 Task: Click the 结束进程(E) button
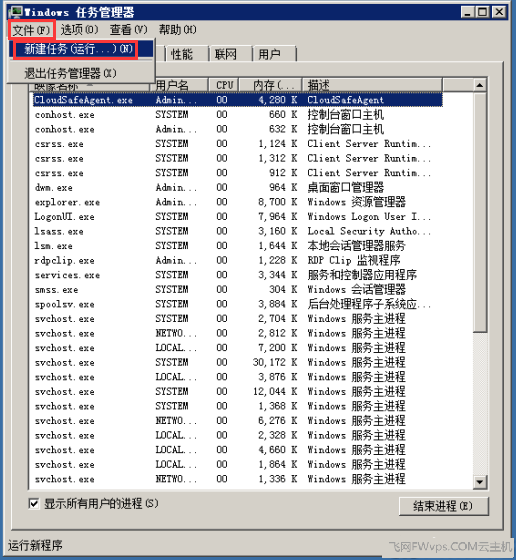pyautogui.click(x=443, y=506)
